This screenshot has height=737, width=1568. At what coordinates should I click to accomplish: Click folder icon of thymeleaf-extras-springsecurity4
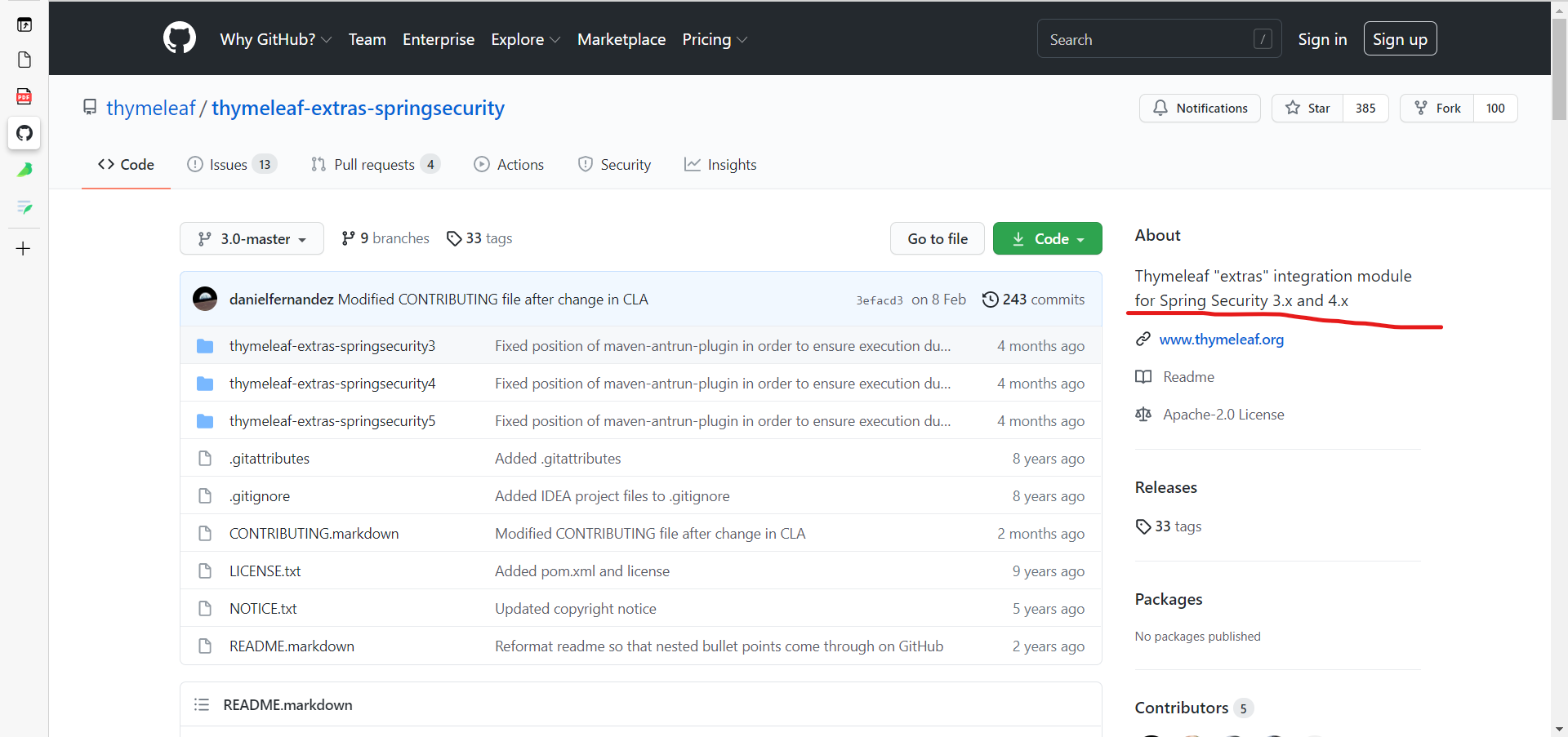tap(205, 384)
